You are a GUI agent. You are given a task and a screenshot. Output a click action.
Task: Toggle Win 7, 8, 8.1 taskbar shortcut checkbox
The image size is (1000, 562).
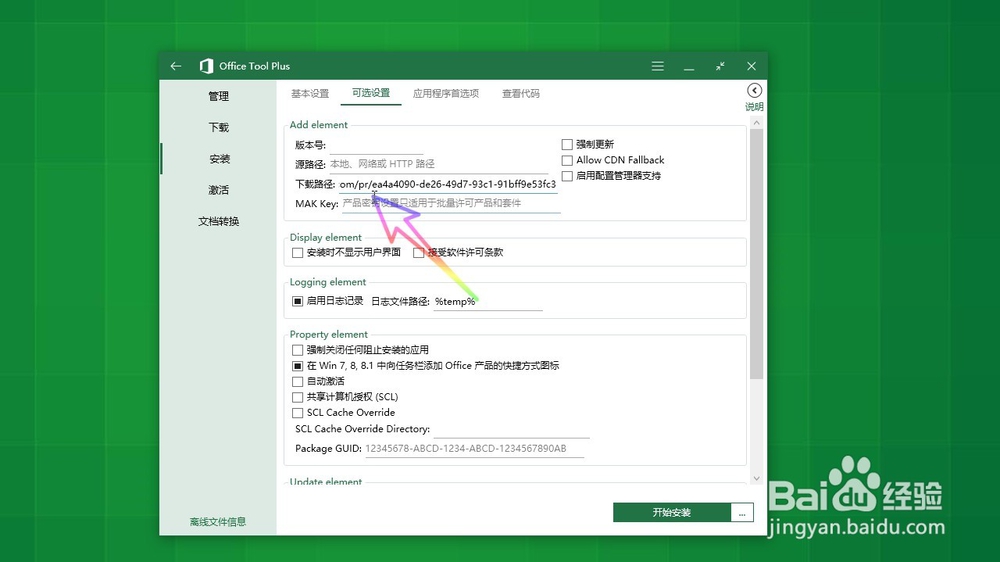pyautogui.click(x=297, y=366)
